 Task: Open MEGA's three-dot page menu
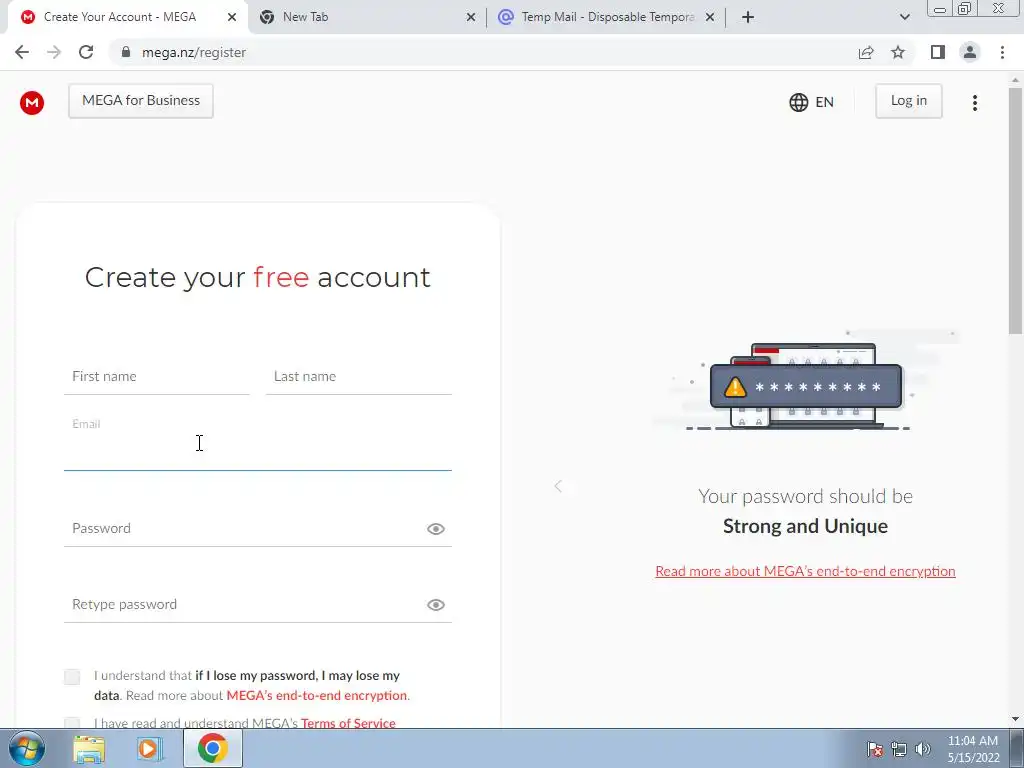point(974,103)
